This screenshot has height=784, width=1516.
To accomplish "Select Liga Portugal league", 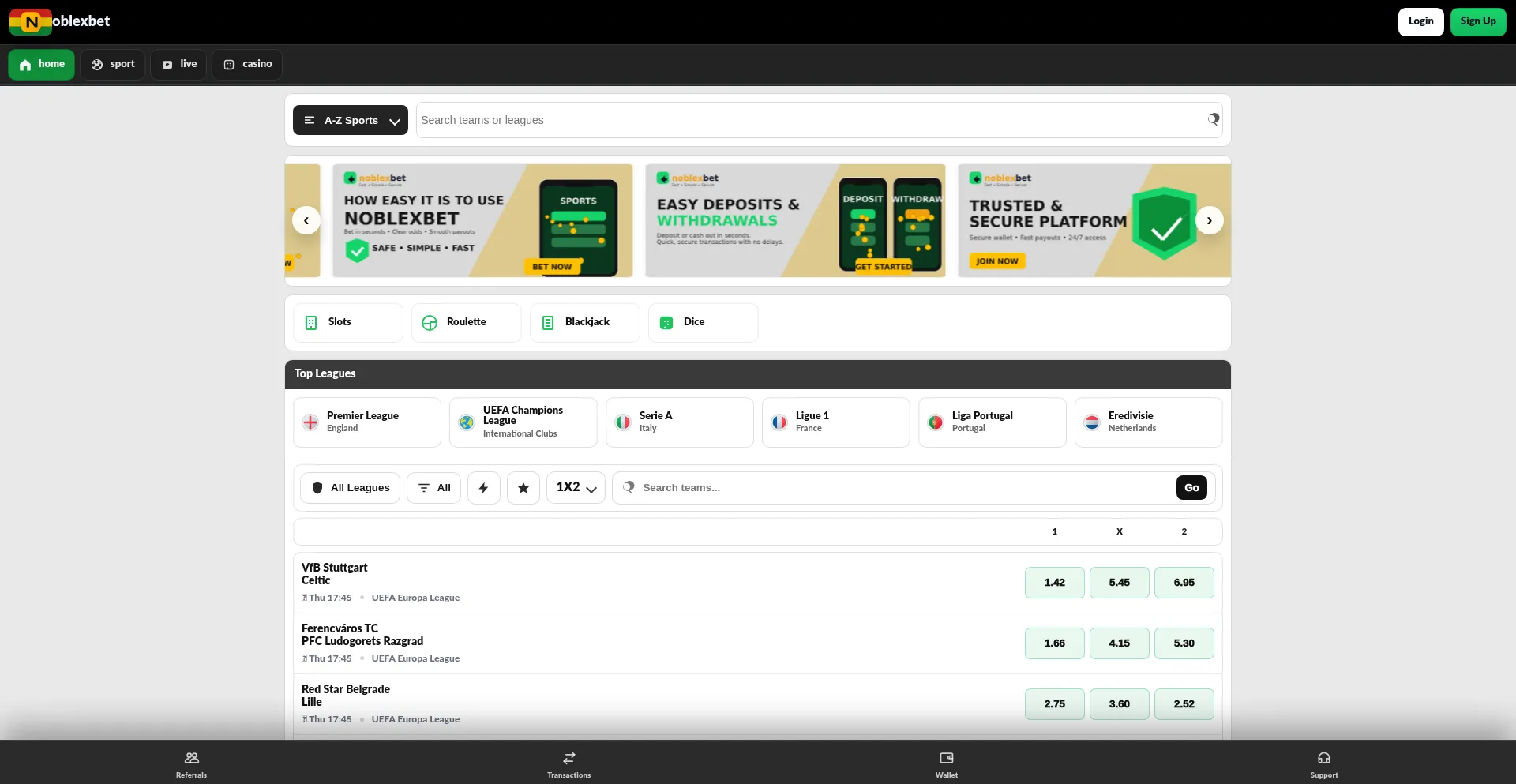I will [x=993, y=422].
